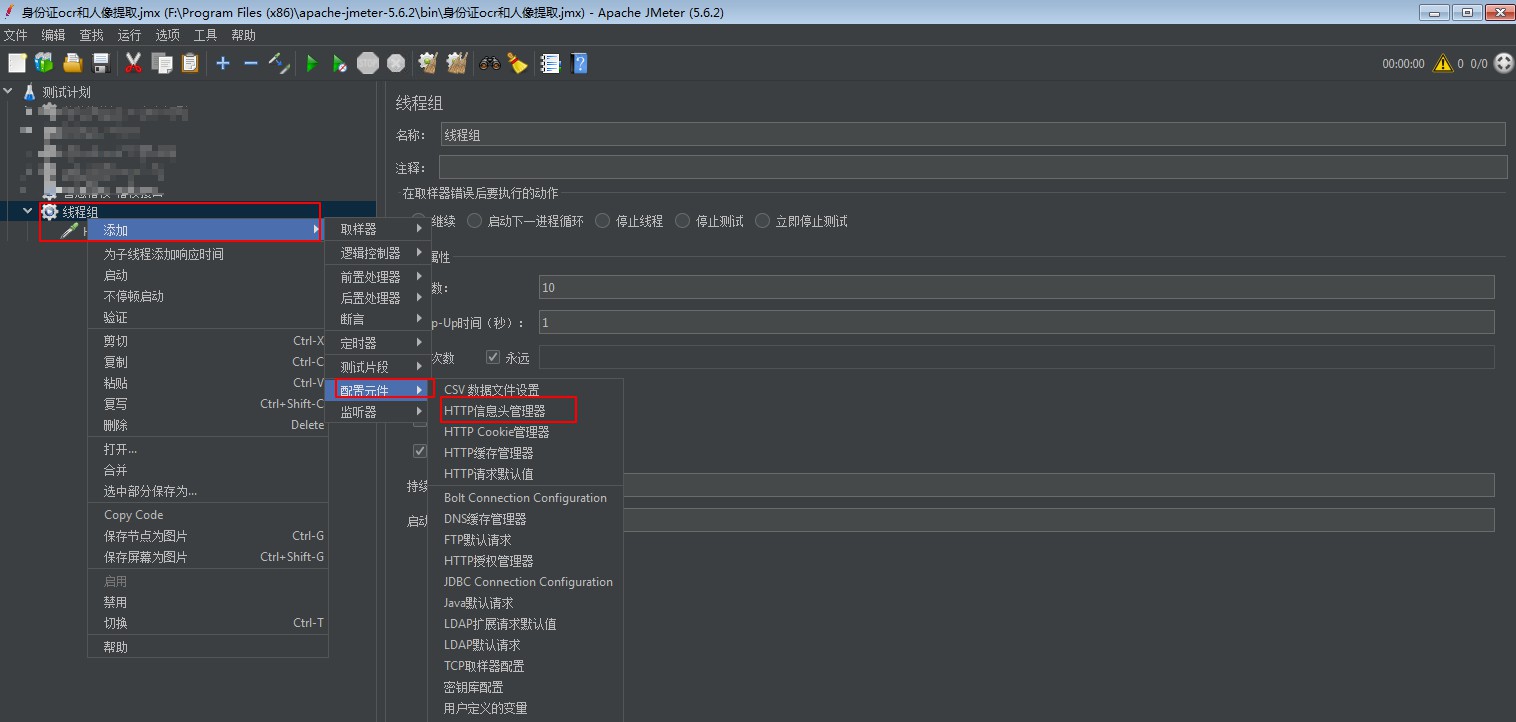Expand the 后置处理器 submenu
This screenshot has height=722, width=1516.
tap(377, 298)
